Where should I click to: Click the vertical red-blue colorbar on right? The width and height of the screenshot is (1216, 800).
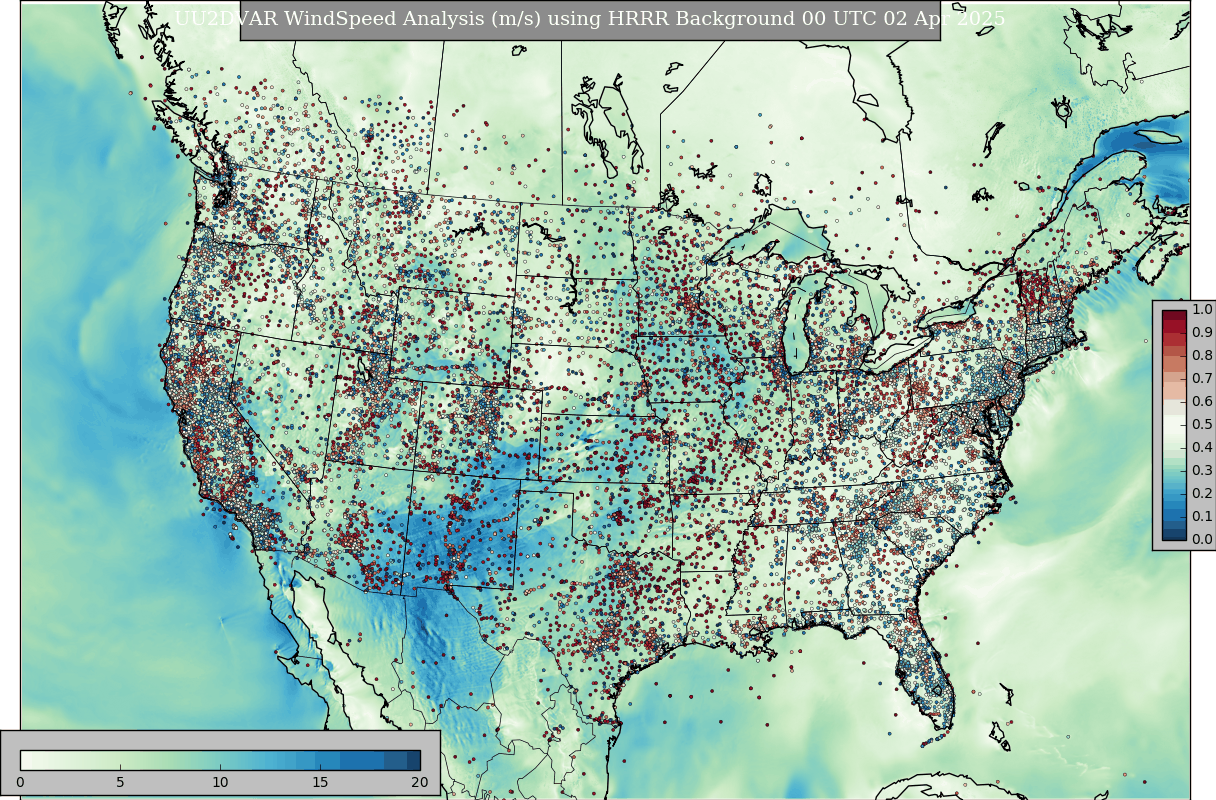1174,425
